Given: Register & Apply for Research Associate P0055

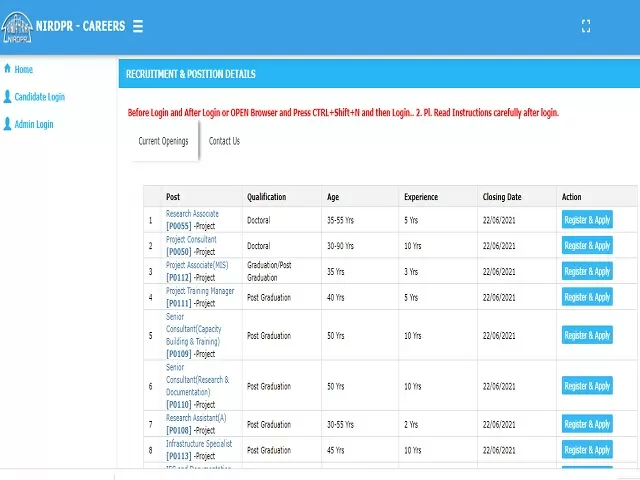Looking at the screenshot, I should 587,220.
